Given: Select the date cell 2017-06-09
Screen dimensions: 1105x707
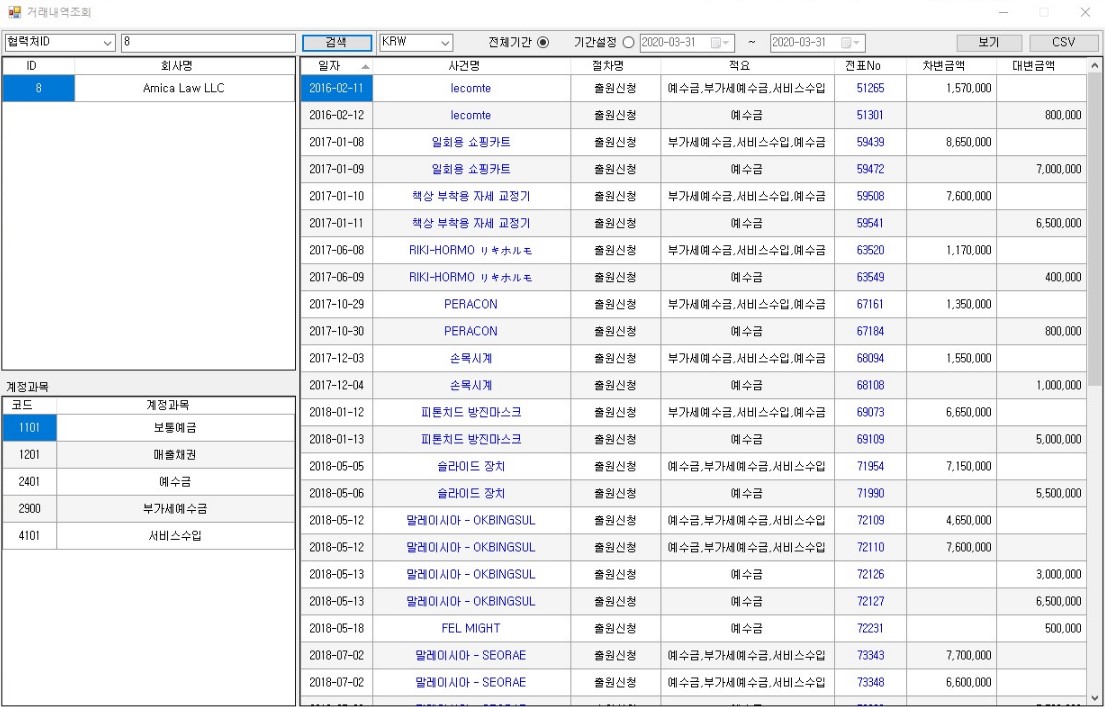Looking at the screenshot, I should (337, 277).
